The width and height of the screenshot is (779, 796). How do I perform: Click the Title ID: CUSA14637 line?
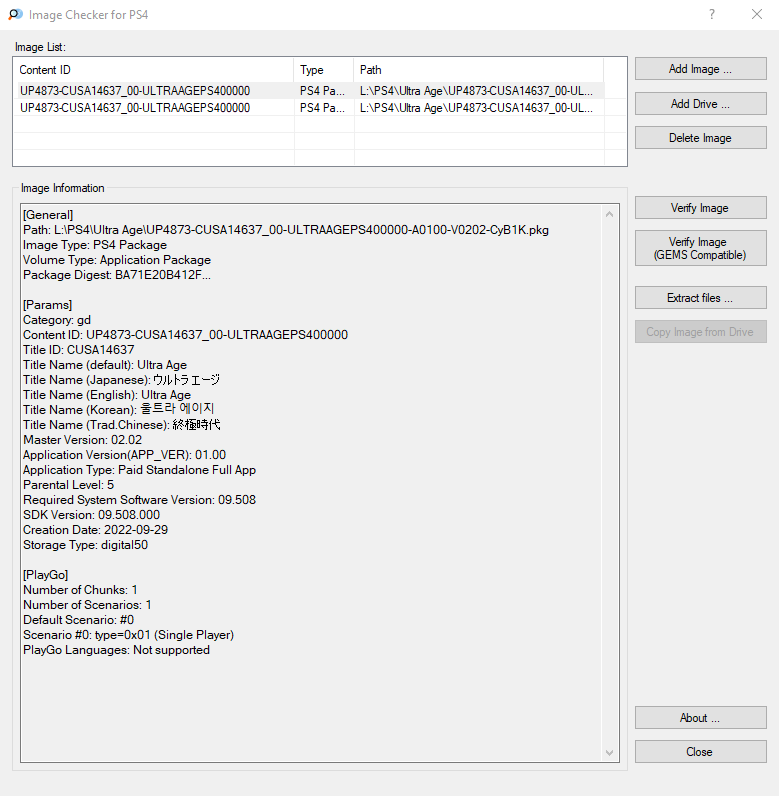tap(79, 350)
